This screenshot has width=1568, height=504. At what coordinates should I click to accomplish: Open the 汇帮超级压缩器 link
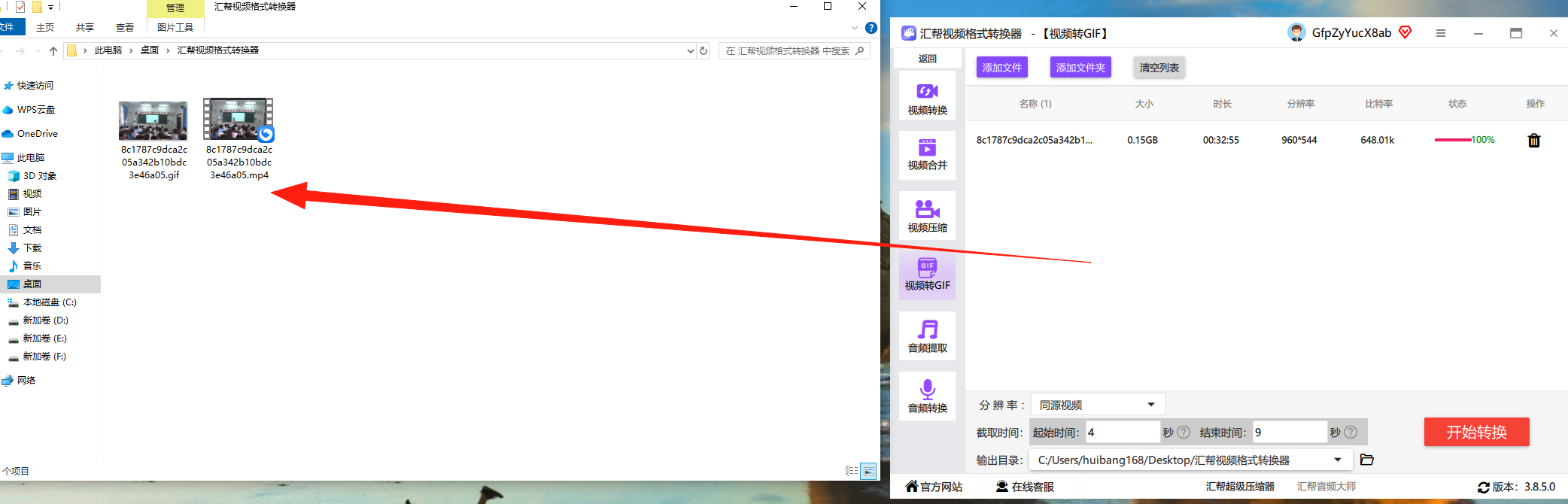(x=1240, y=487)
